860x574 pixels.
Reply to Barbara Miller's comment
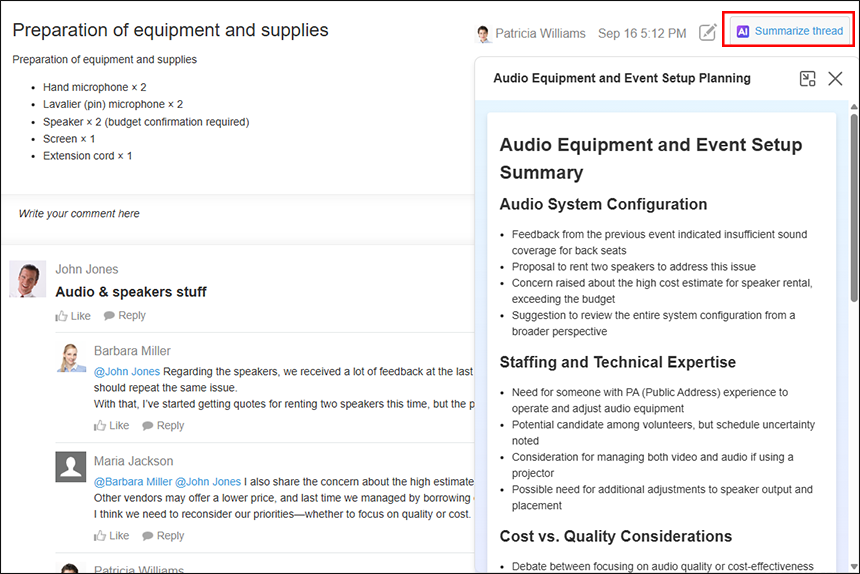163,426
